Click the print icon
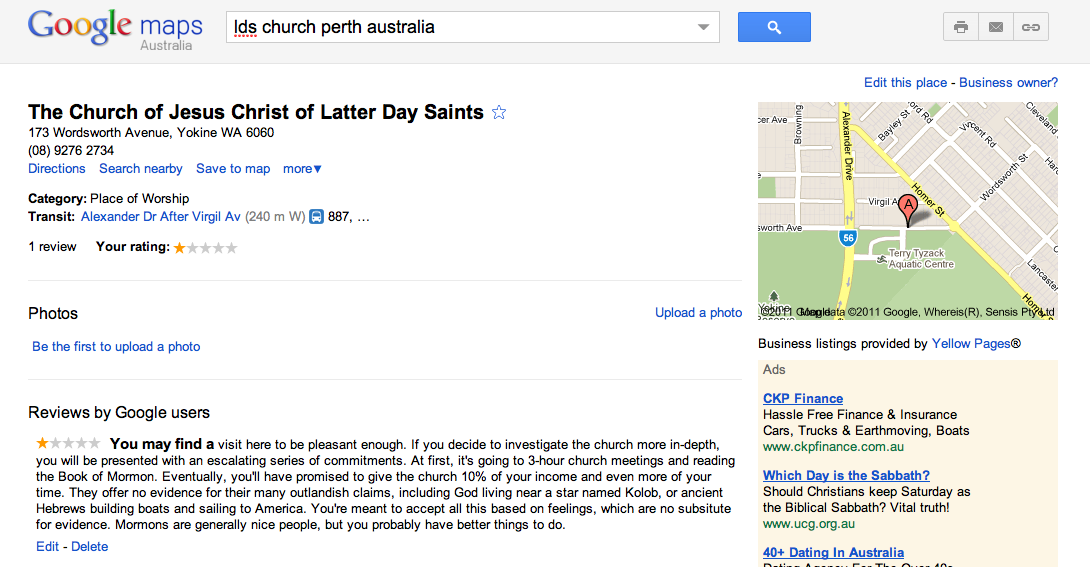This screenshot has height=567, width=1090. (961, 27)
